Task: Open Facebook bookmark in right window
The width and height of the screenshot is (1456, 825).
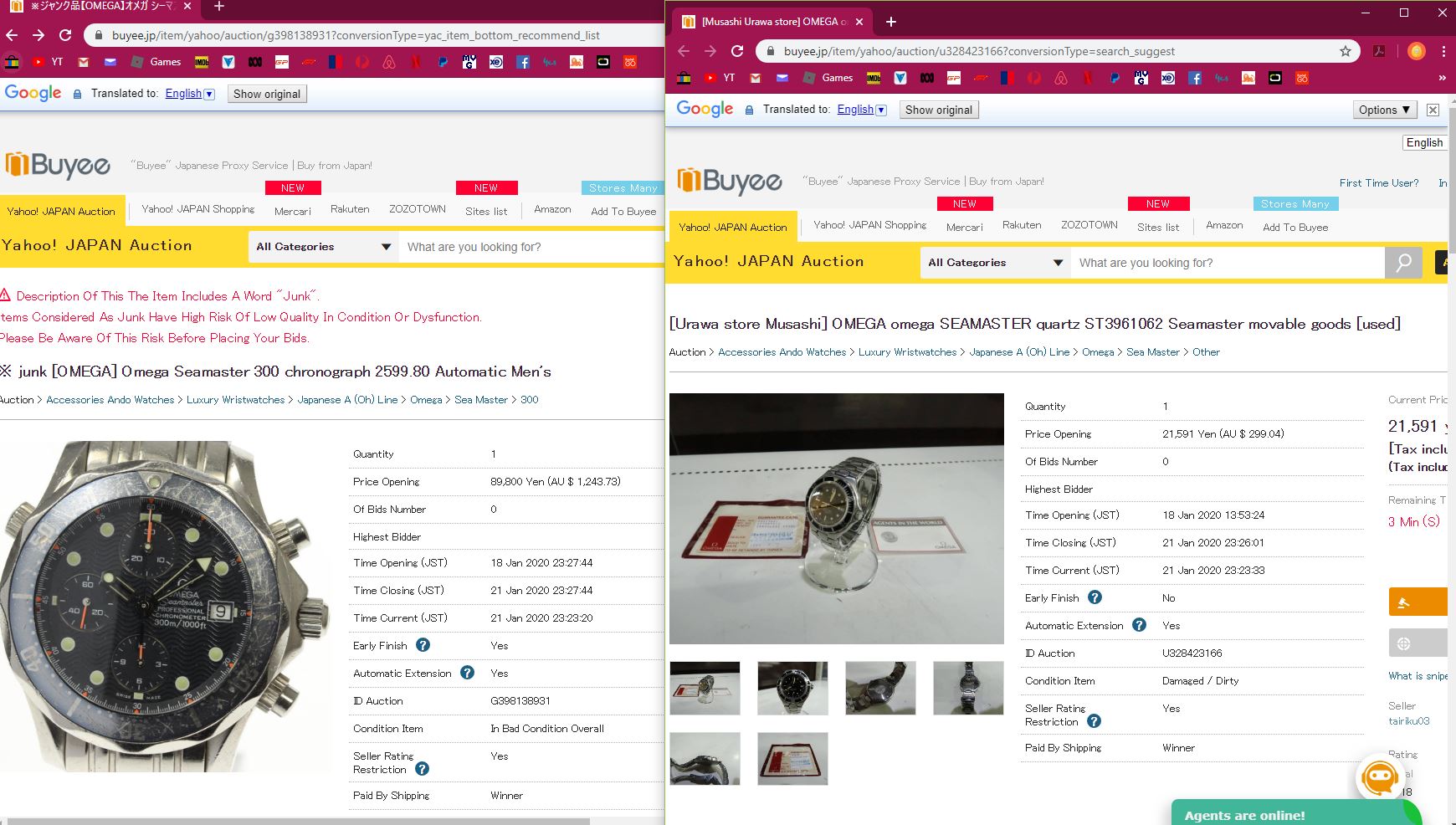Action: (x=1195, y=78)
